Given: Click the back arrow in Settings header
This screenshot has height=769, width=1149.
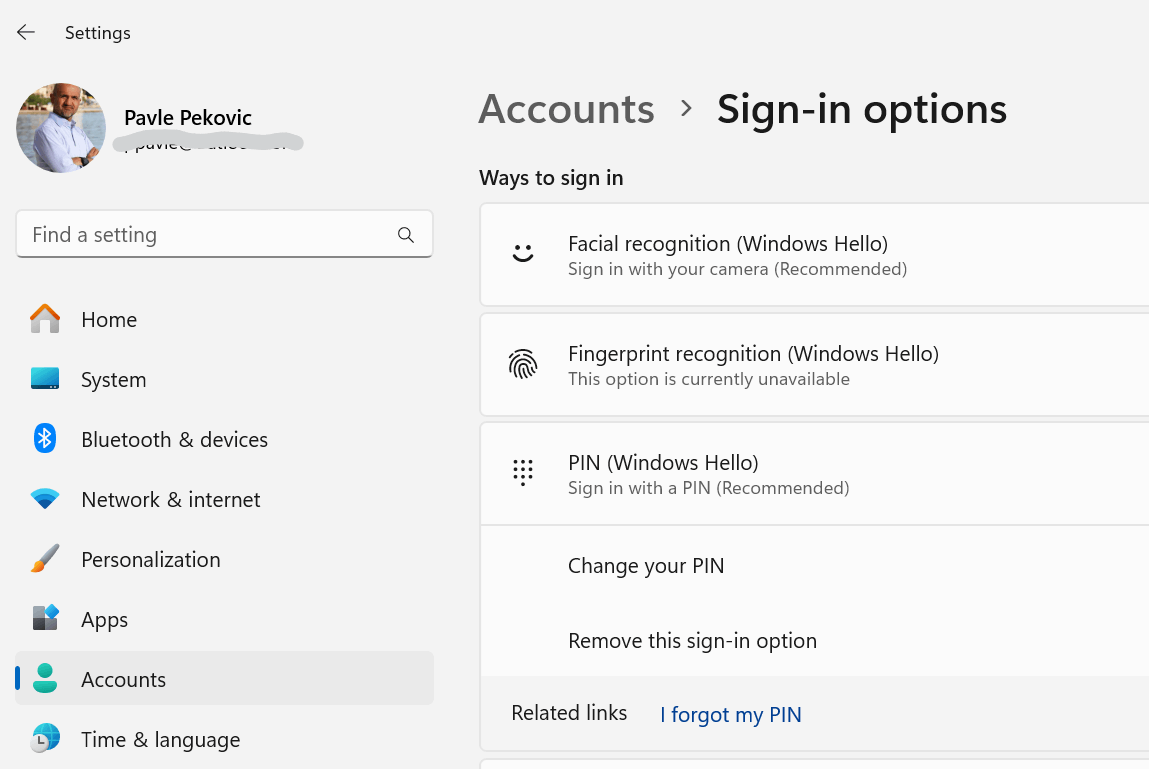Looking at the screenshot, I should (26, 32).
